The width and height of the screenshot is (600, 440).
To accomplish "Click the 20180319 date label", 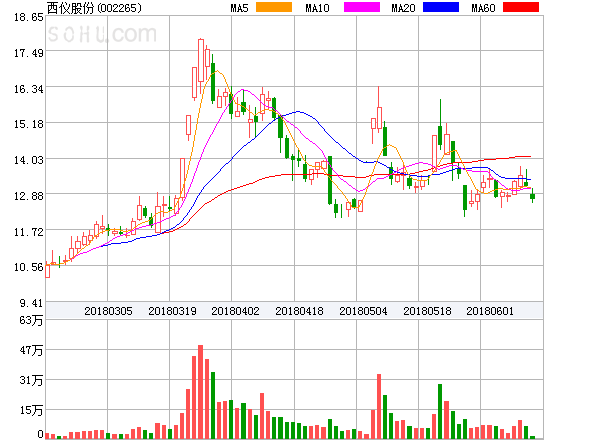I will pyautogui.click(x=172, y=311).
